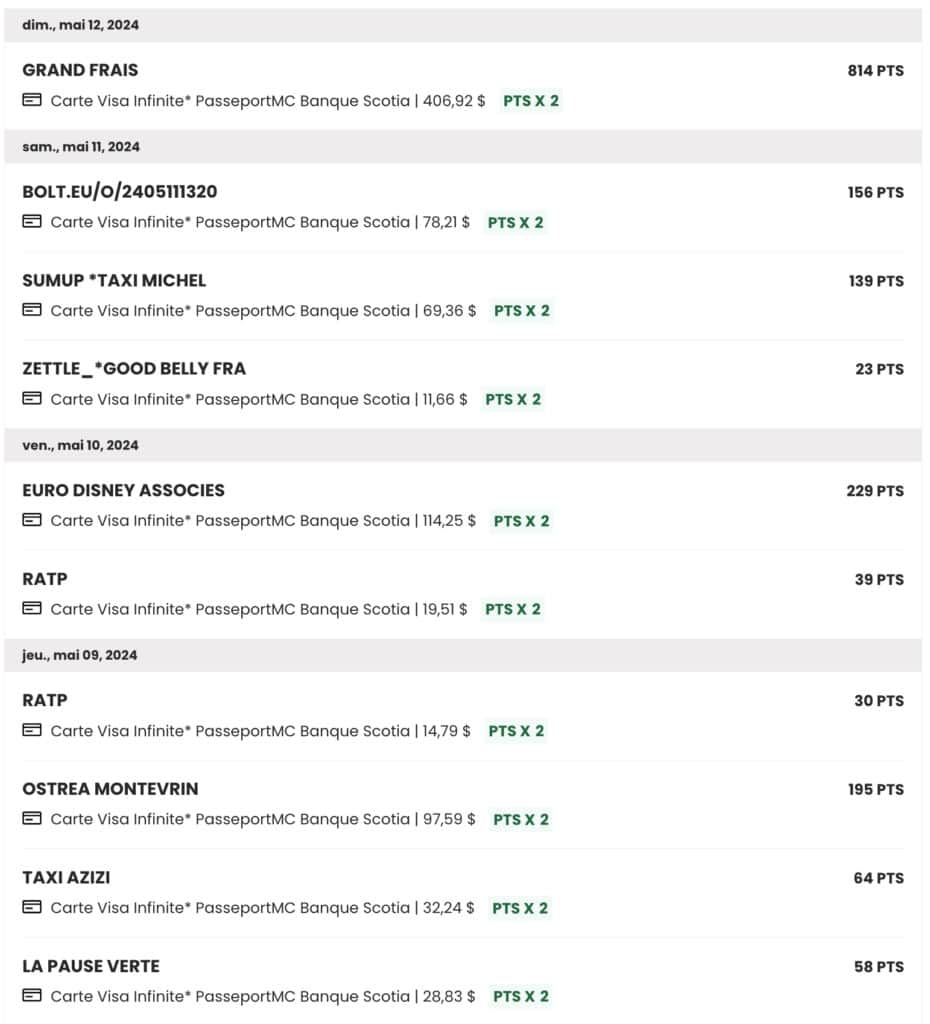This screenshot has height=1024, width=930.
Task: Click the card icon under BOLT.EU/O/2405111320
Action: click(32, 222)
